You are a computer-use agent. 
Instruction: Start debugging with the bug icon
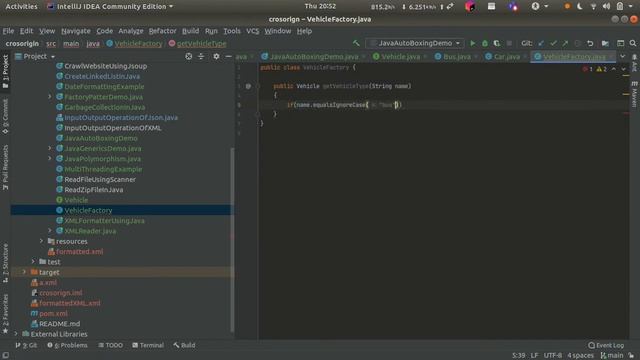[485, 43]
